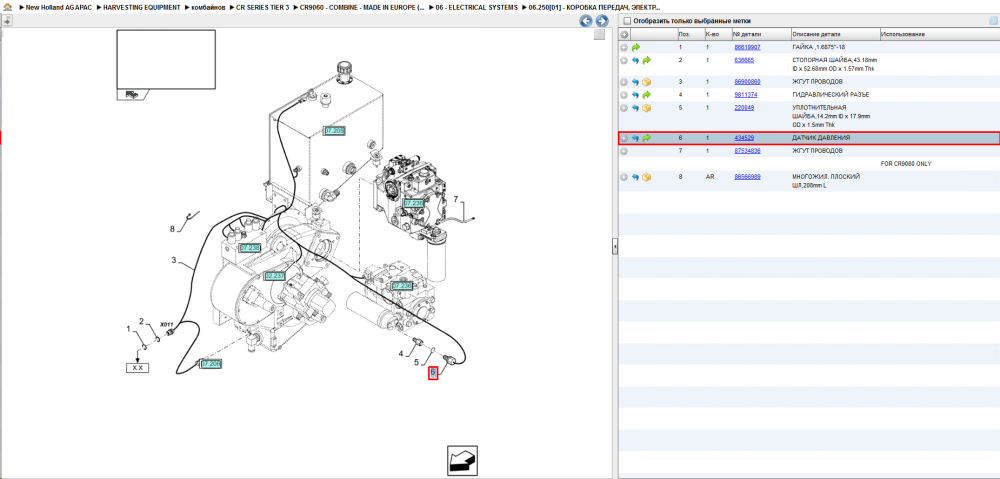This screenshot has width=1000, height=479.
Task: Add part 86619907 with its round button
Action: [x=624, y=47]
